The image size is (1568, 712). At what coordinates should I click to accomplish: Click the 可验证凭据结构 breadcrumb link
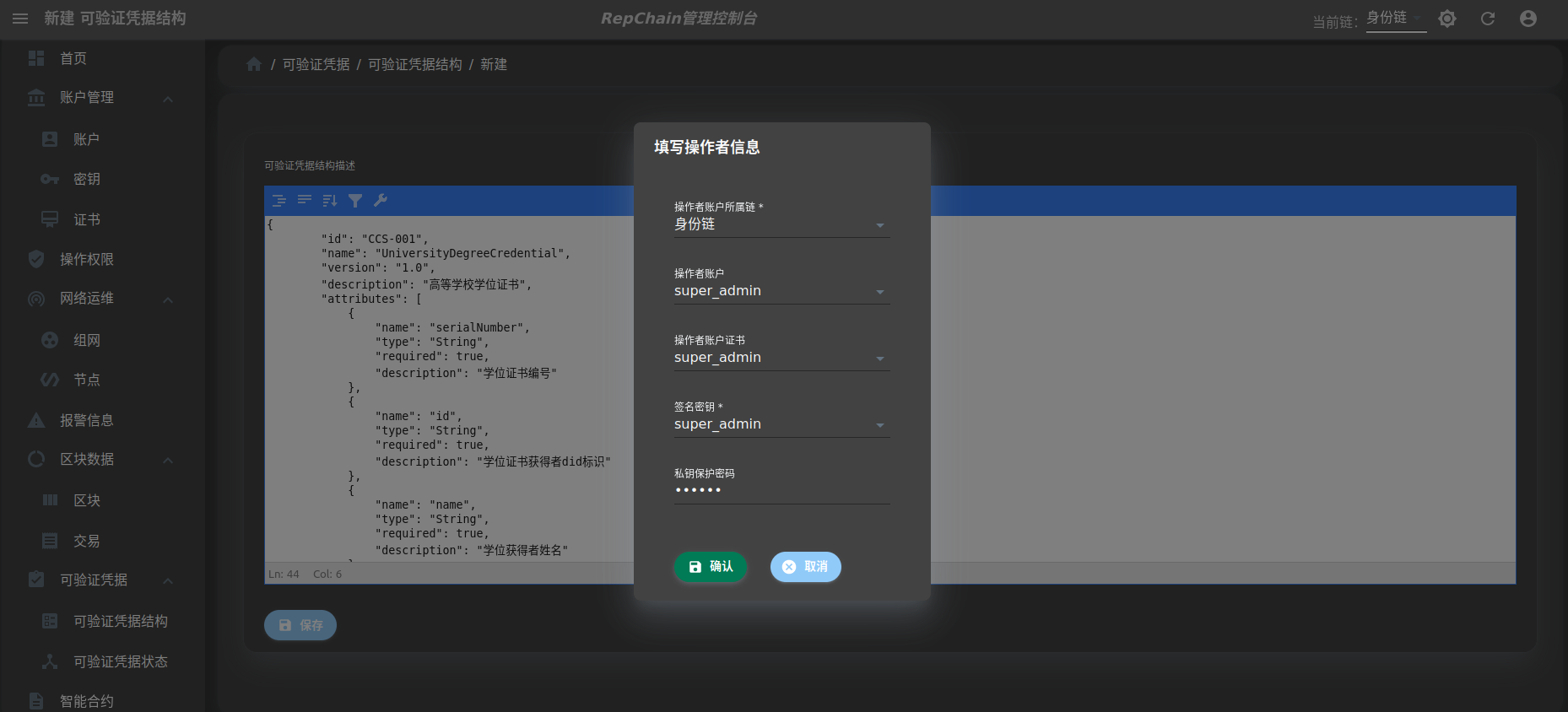coord(415,64)
